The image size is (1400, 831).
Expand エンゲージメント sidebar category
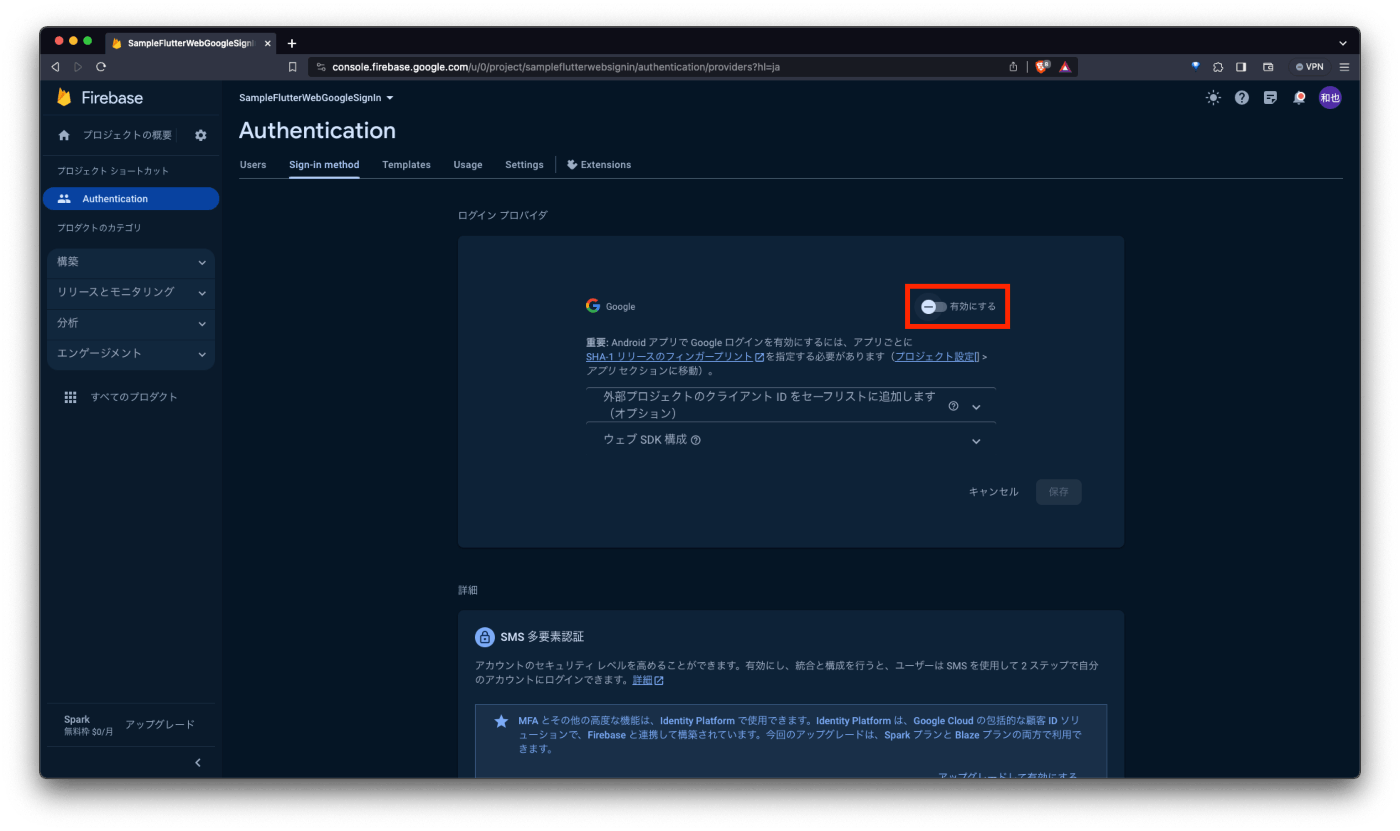click(x=131, y=353)
